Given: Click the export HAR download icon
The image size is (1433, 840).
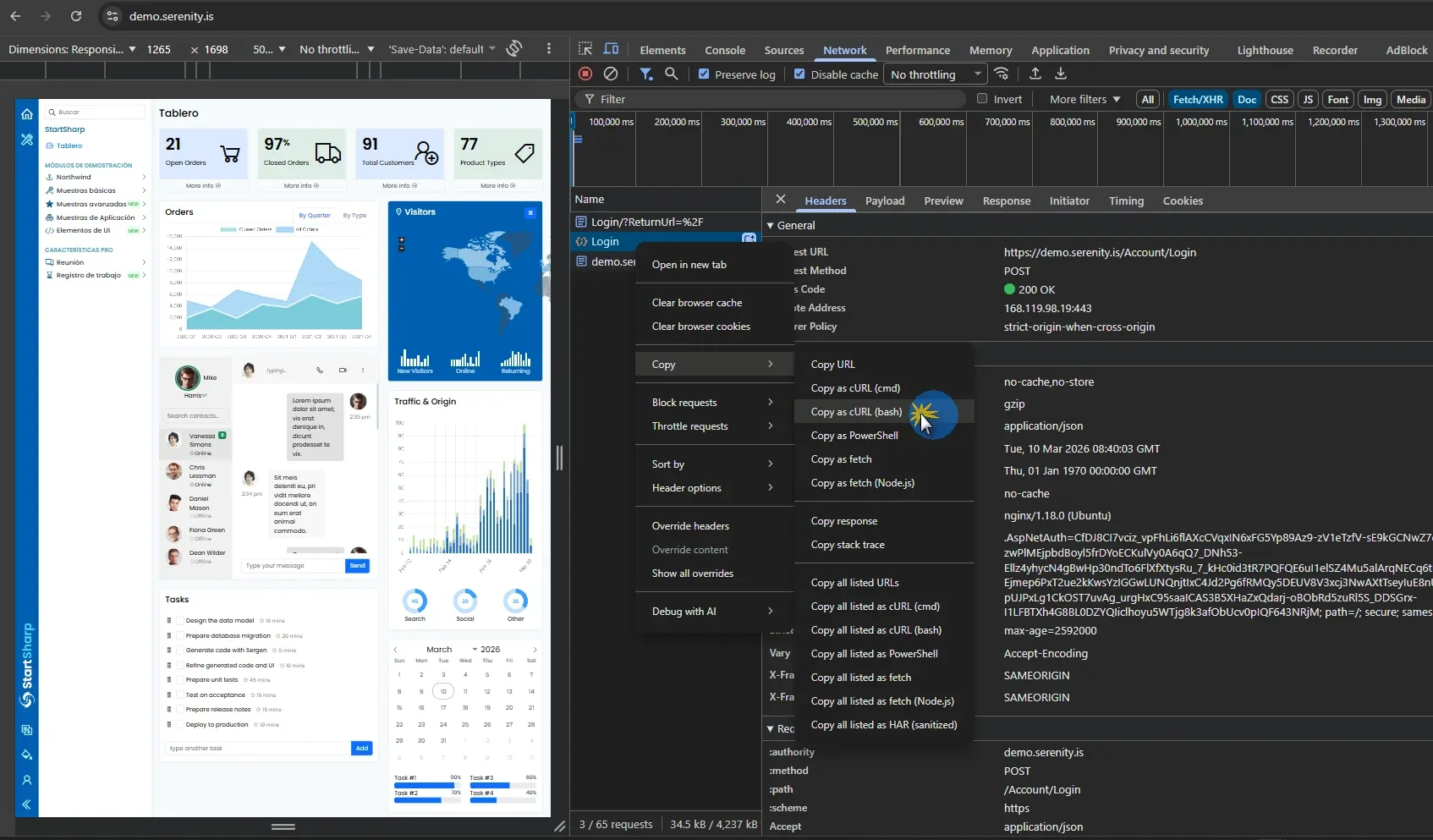Looking at the screenshot, I should click(x=1061, y=74).
